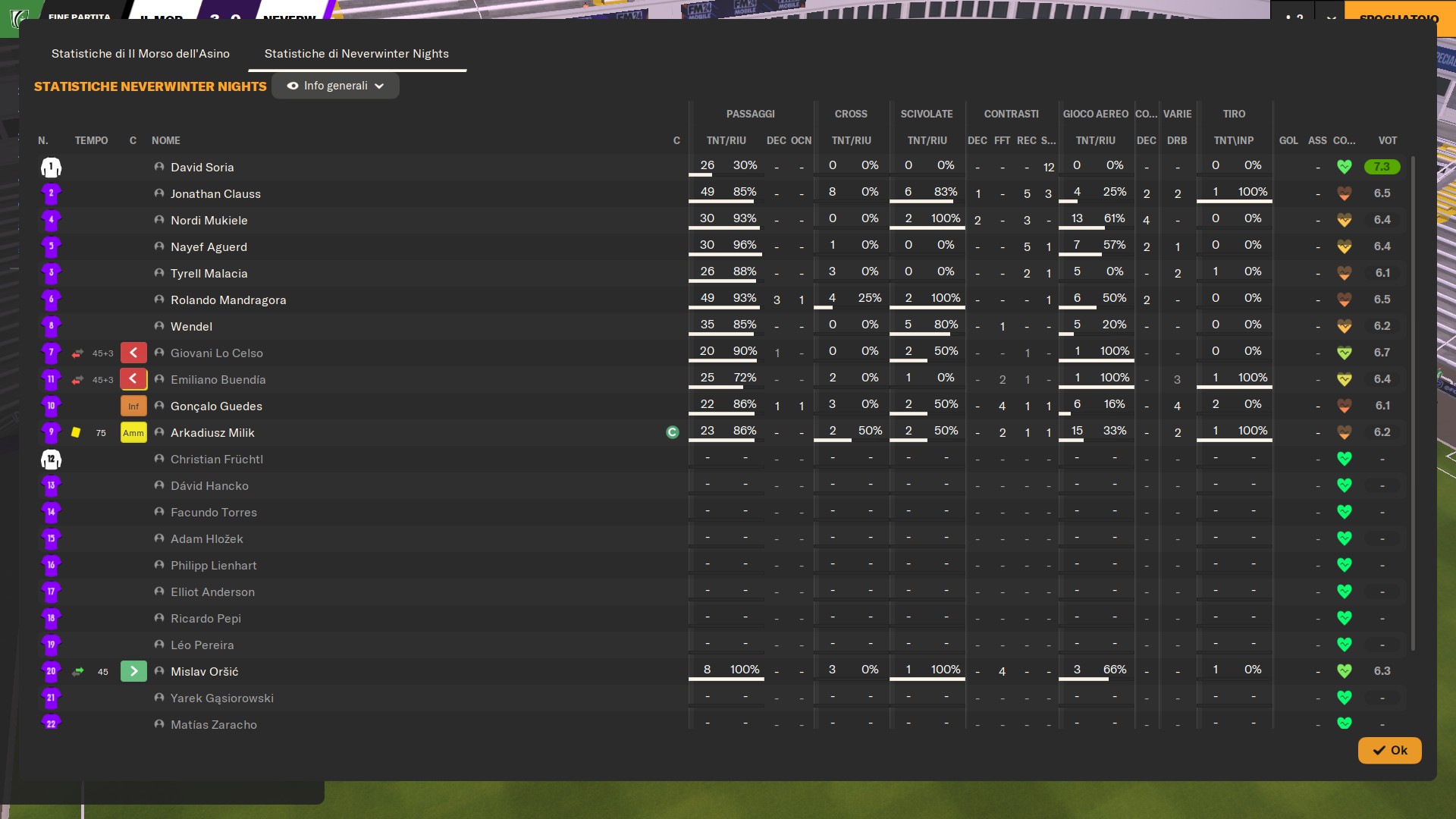This screenshot has width=1456, height=819.
Task: Click Lo Celso's substituted-off red arrow icon
Action: [x=133, y=353]
